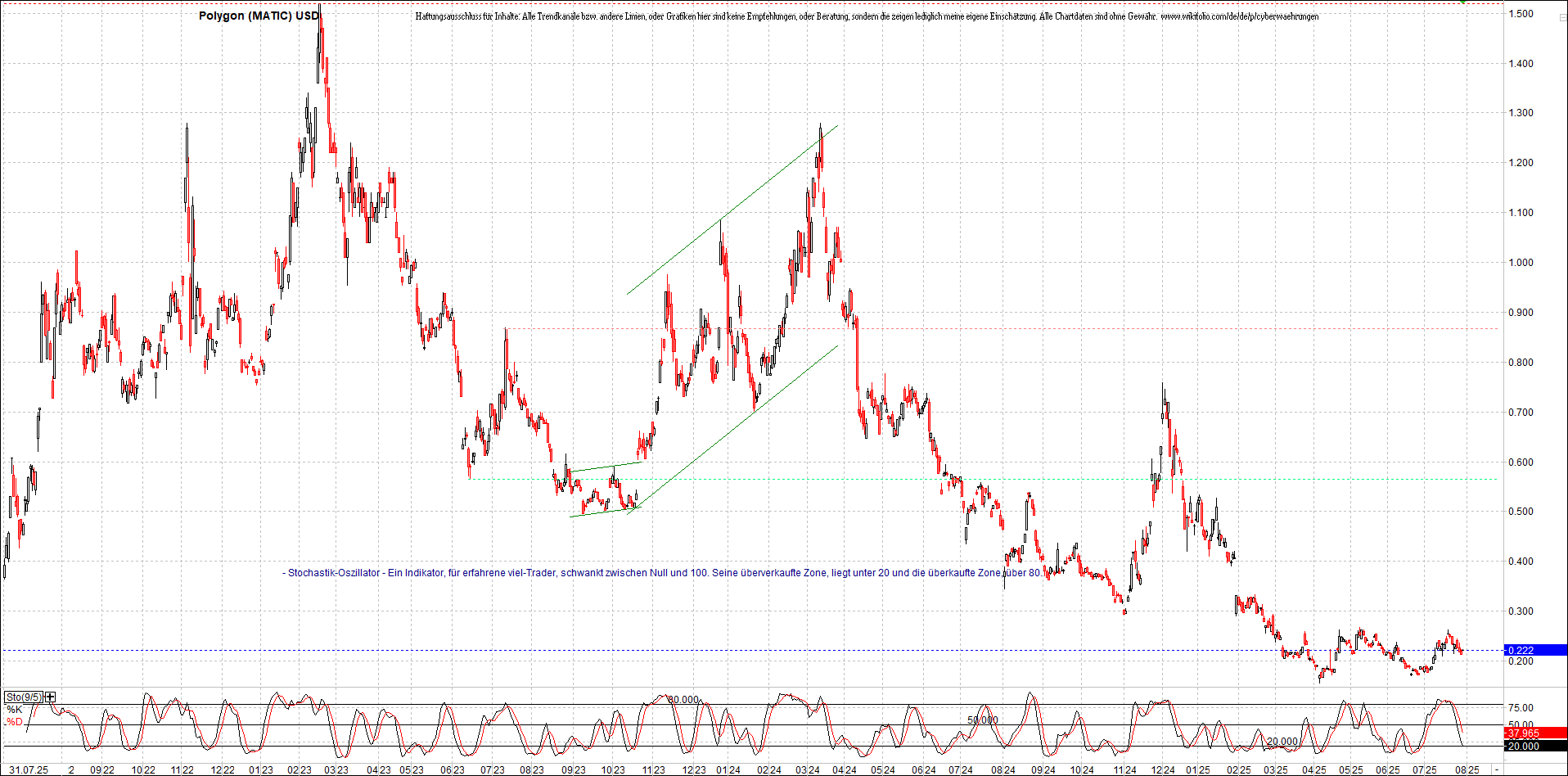The width and height of the screenshot is (1568, 776).
Task: Click the Polygon (MATIC) USD chart title
Action: (x=258, y=15)
